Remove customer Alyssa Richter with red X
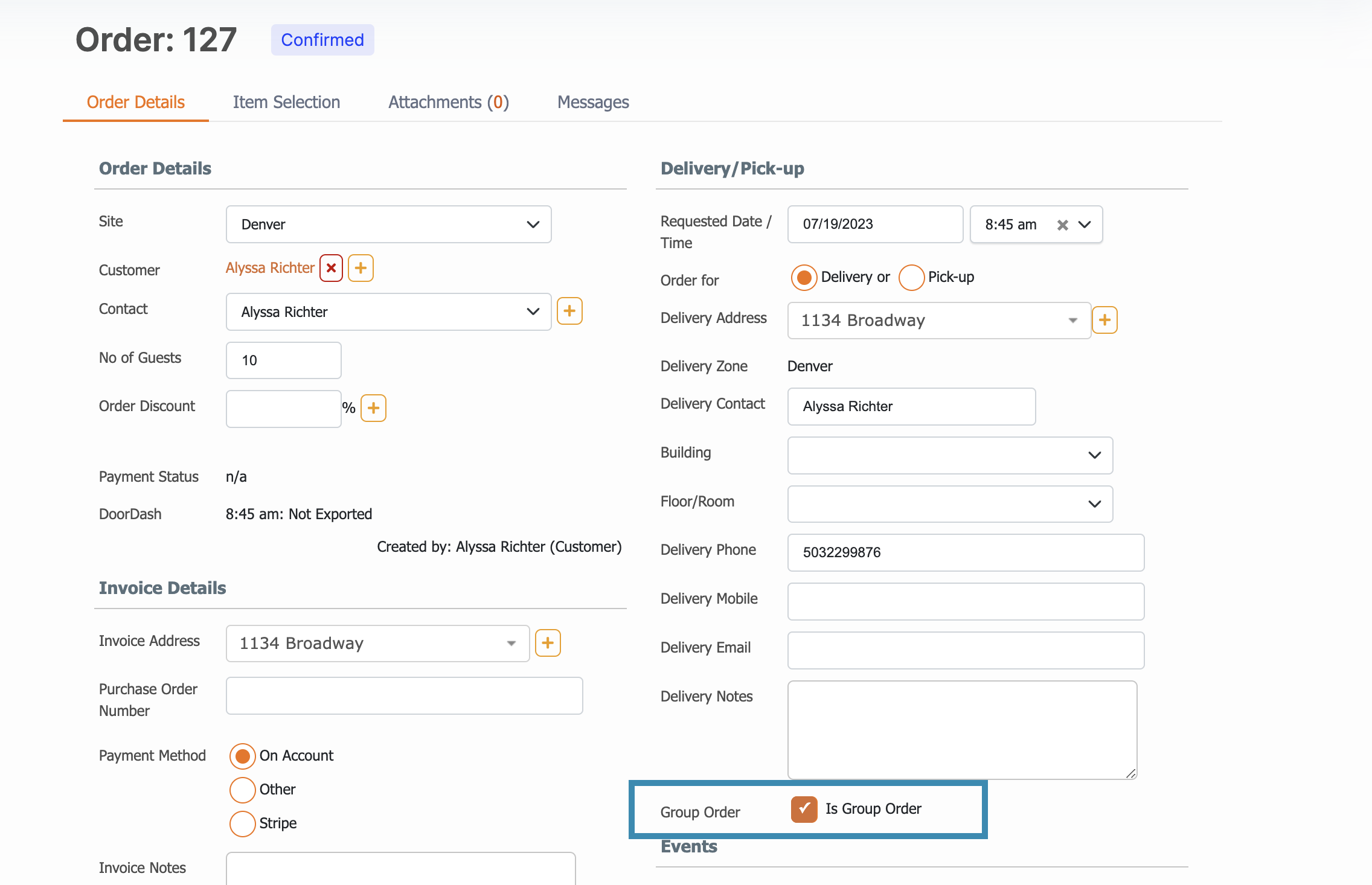Screen dimensions: 1372x885 tap(331, 268)
